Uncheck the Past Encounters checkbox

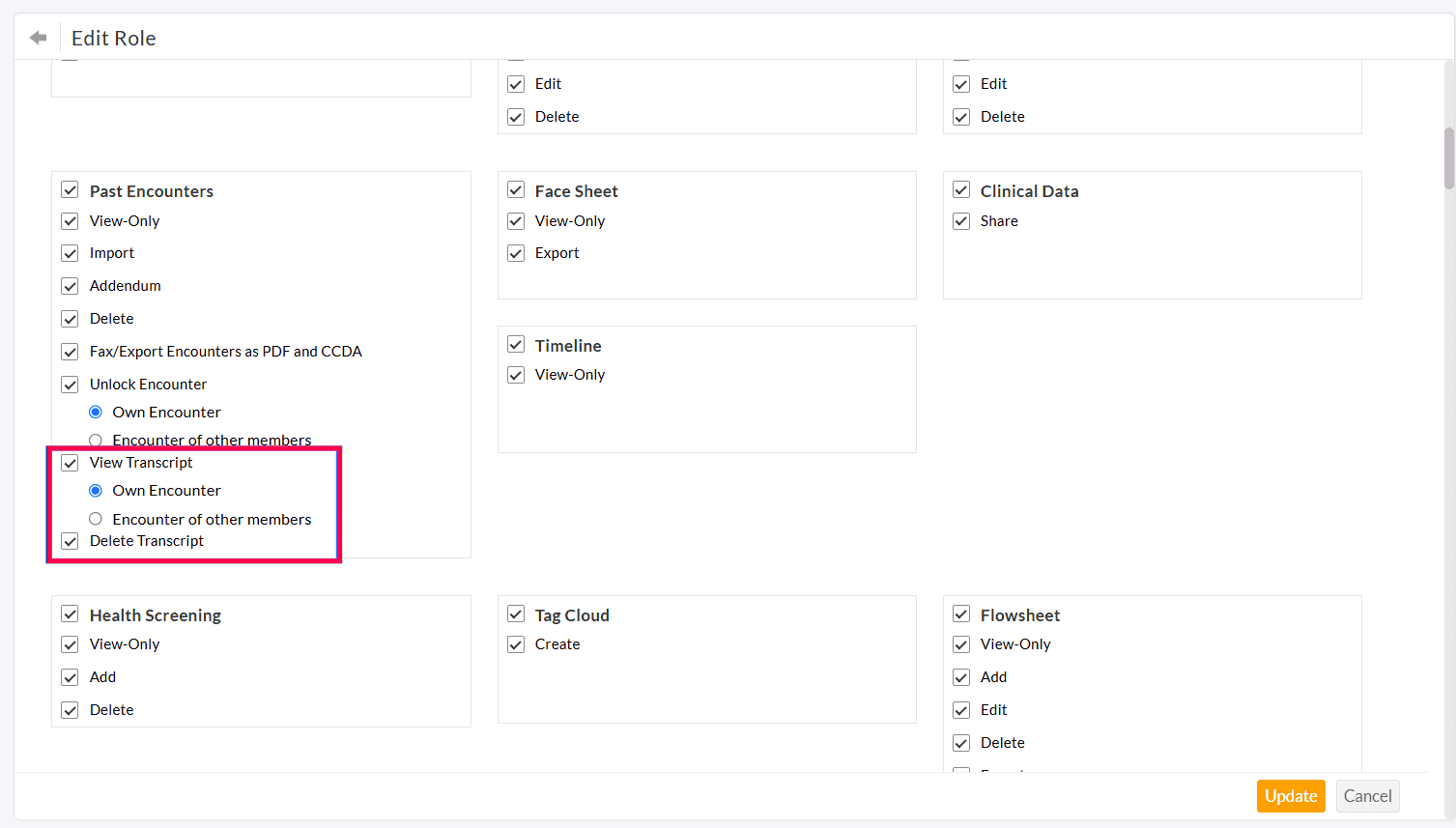coord(70,190)
